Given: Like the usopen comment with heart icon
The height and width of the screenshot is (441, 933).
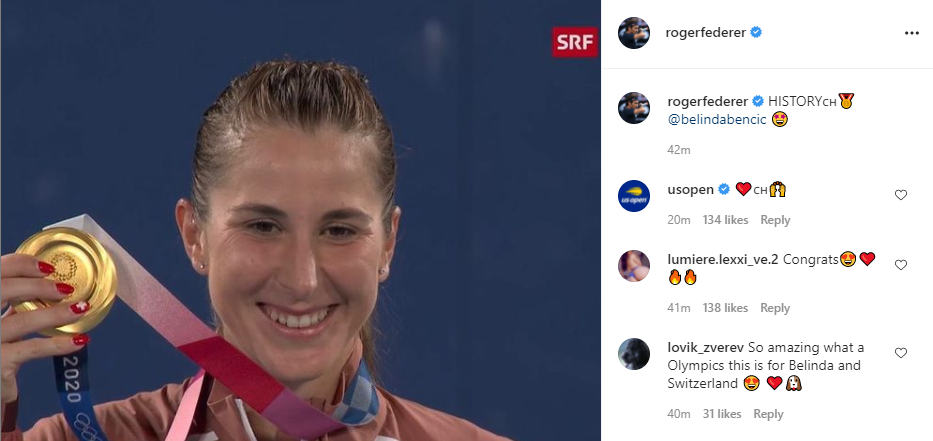Looking at the screenshot, I should point(901,195).
